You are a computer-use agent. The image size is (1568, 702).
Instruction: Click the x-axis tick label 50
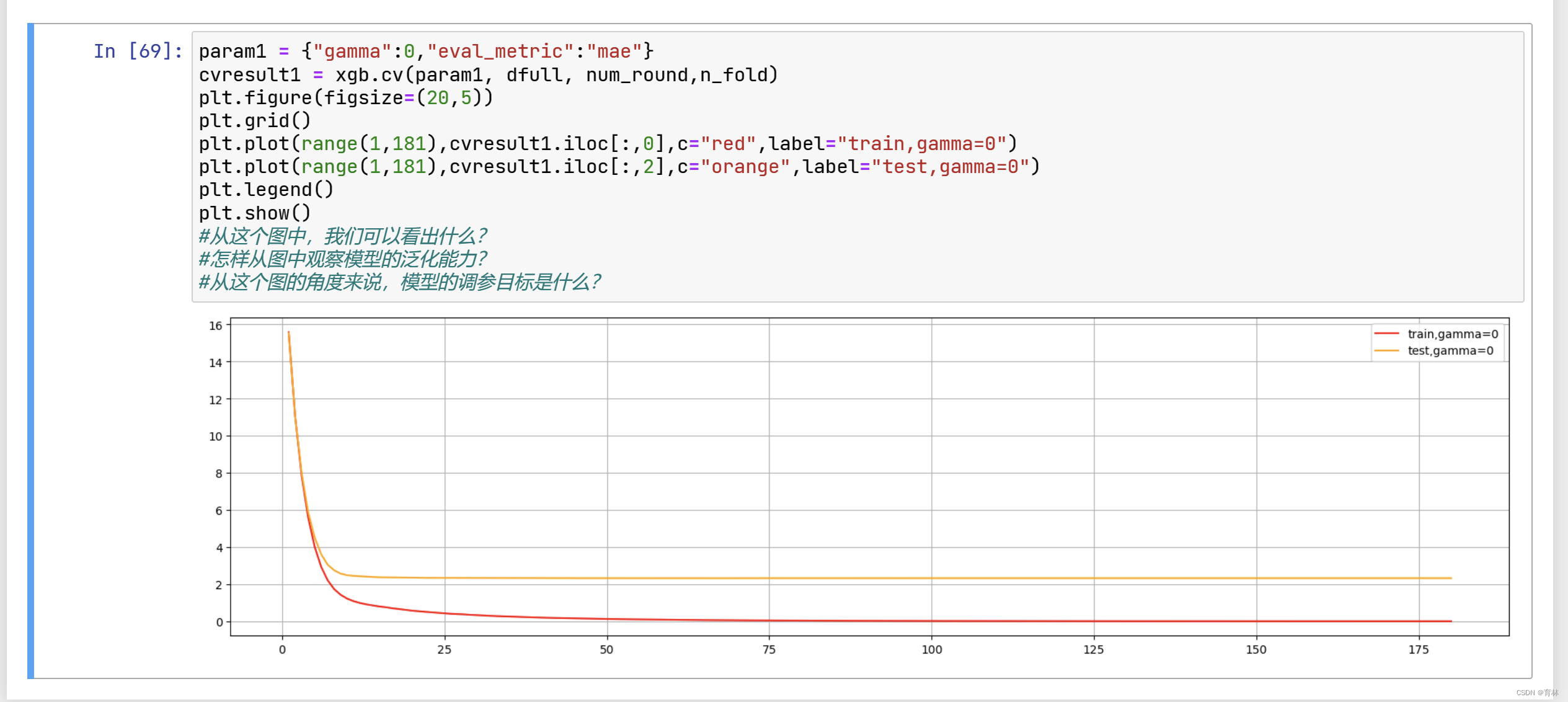click(x=606, y=649)
